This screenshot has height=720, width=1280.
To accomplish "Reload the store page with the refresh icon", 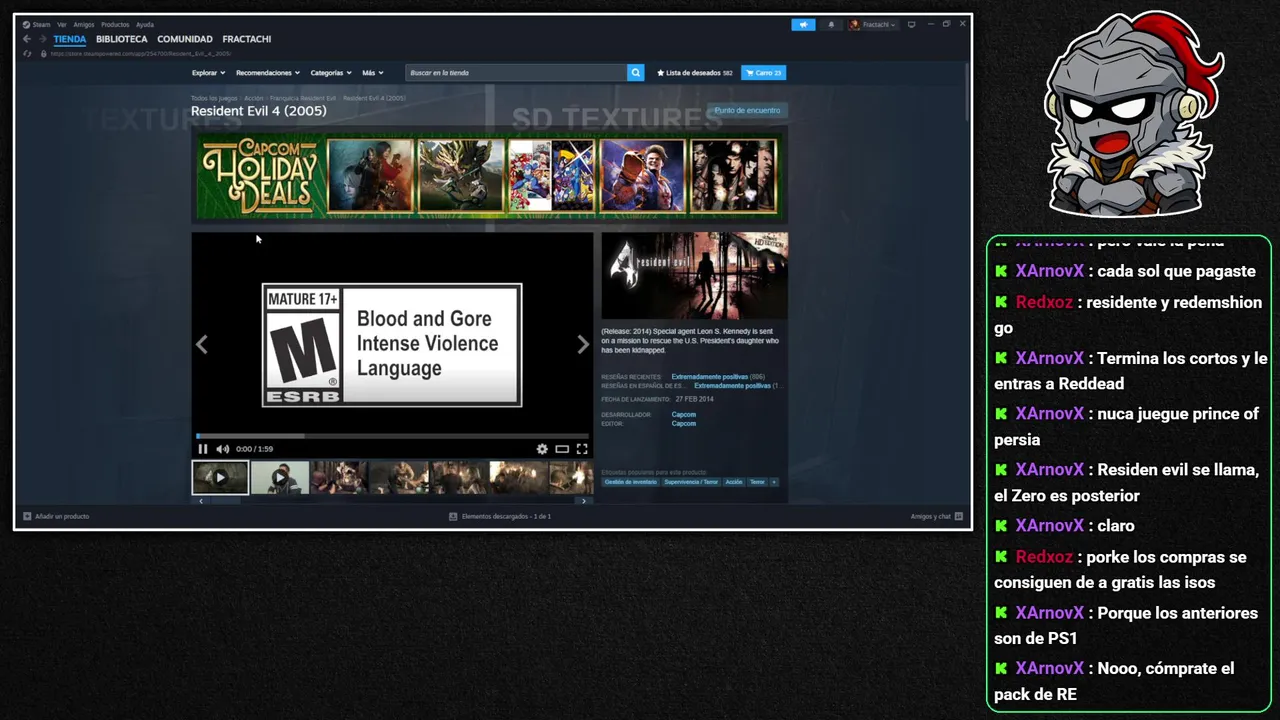I will [x=27, y=54].
